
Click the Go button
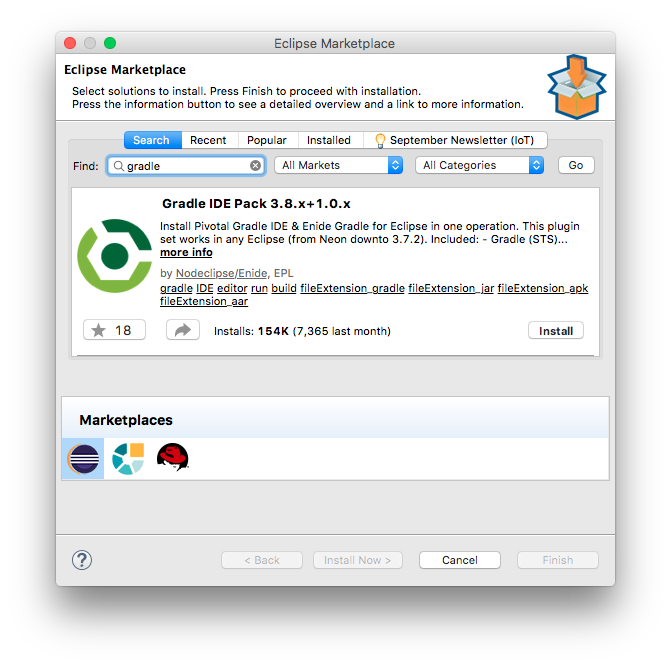pyautogui.click(x=576, y=165)
